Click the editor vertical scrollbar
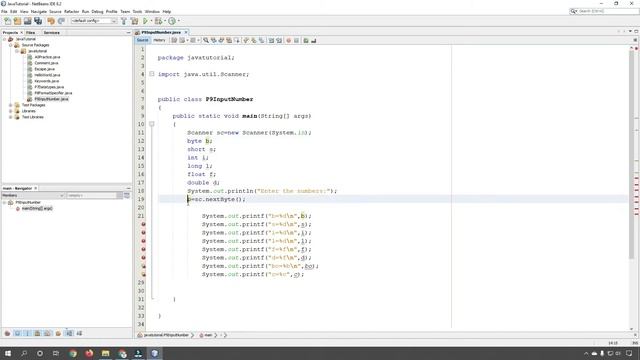This screenshot has width=640, height=360. pyautogui.click(x=631, y=154)
